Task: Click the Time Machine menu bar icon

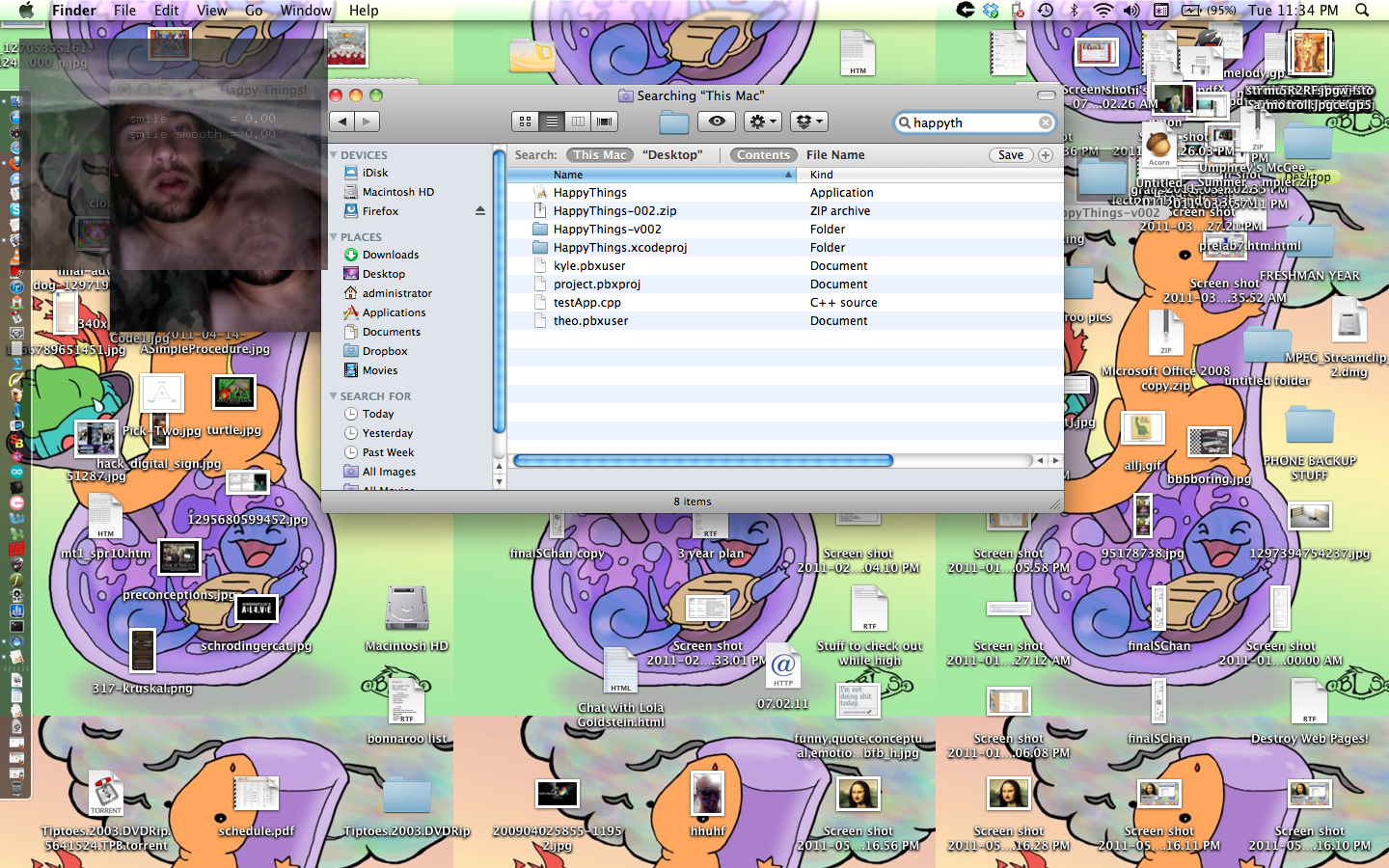Action: click(x=1046, y=10)
